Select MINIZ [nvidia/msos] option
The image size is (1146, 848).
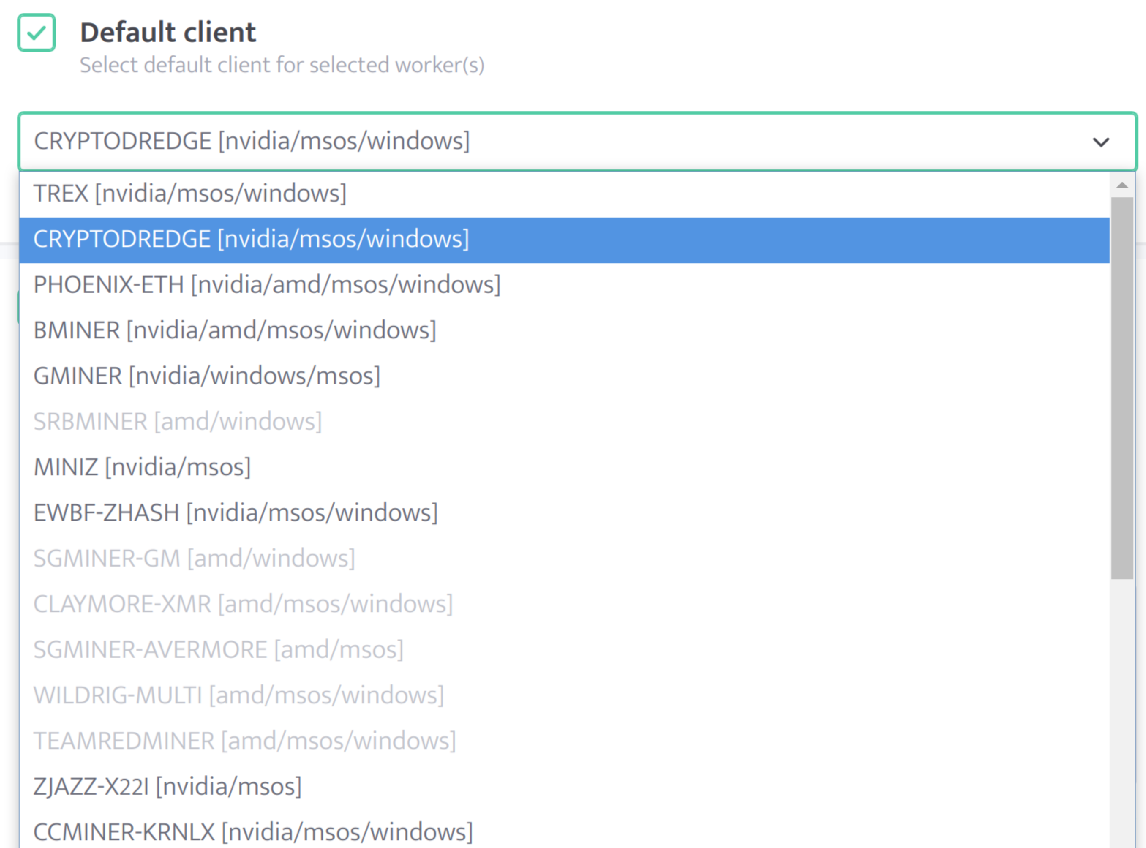[x=564, y=467]
